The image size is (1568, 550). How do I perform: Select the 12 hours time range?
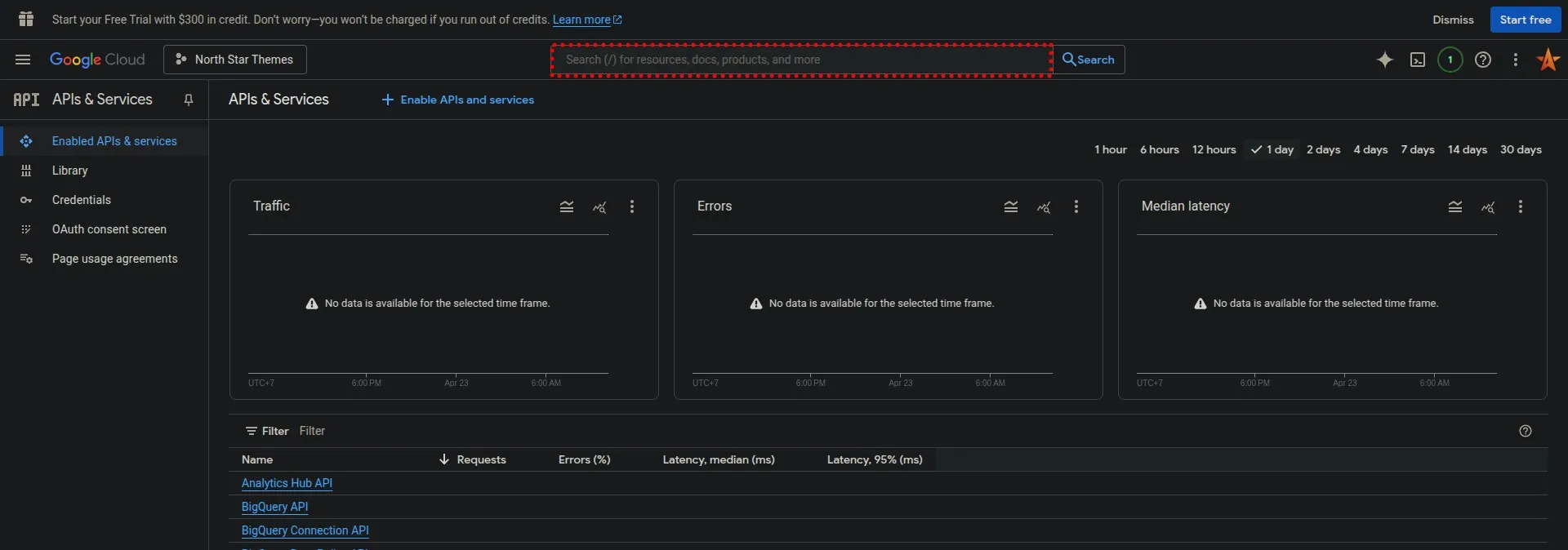click(x=1214, y=149)
